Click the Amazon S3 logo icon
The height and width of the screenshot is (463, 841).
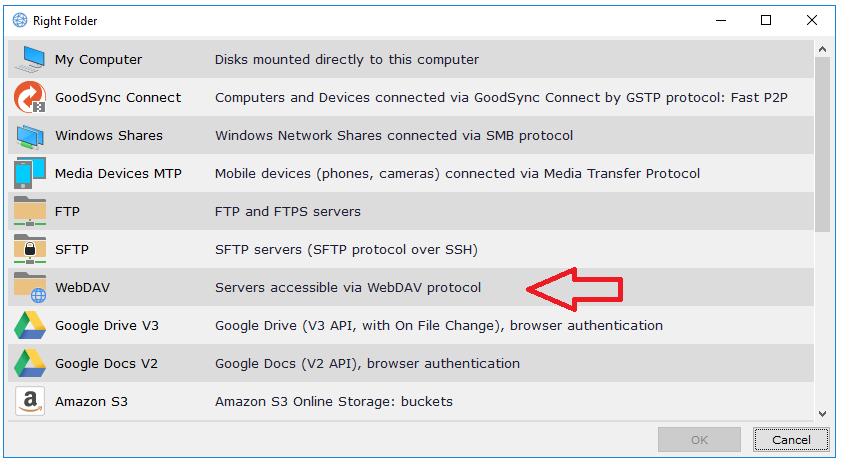click(30, 402)
